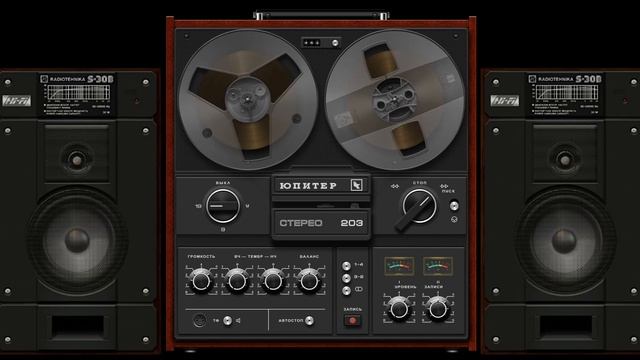Hit the red ЗАПИСЬ record button
The height and width of the screenshot is (360, 640).
click(x=352, y=321)
